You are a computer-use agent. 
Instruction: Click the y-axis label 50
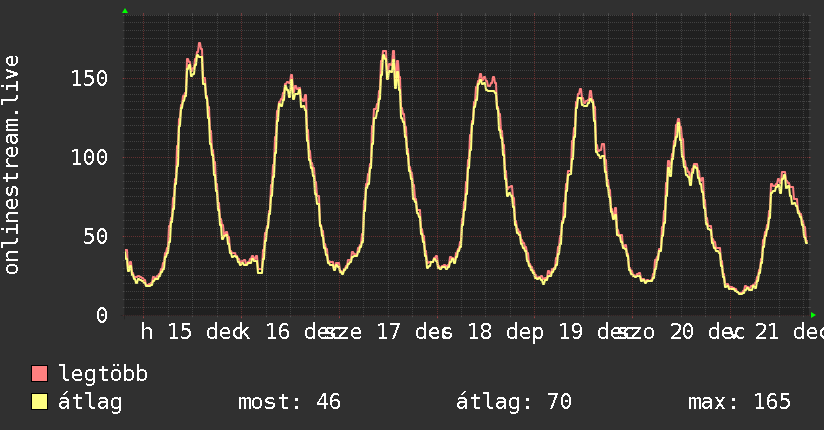(96, 237)
